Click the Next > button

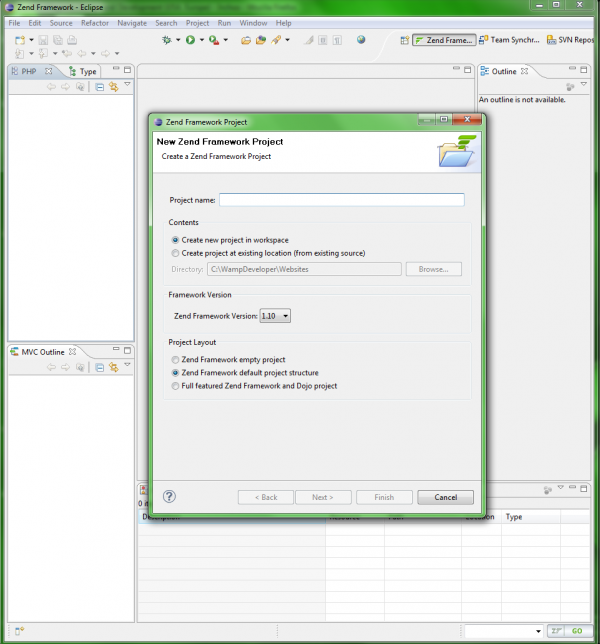tap(323, 497)
